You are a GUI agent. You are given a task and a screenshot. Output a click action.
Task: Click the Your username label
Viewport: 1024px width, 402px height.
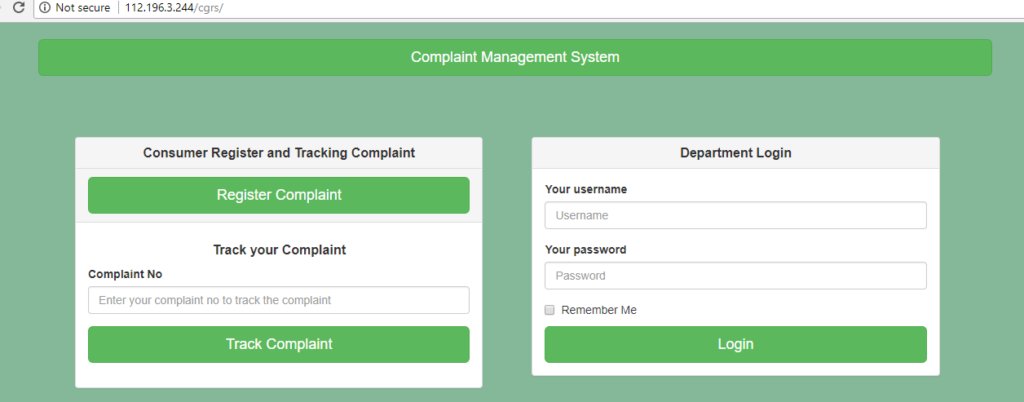coord(586,189)
